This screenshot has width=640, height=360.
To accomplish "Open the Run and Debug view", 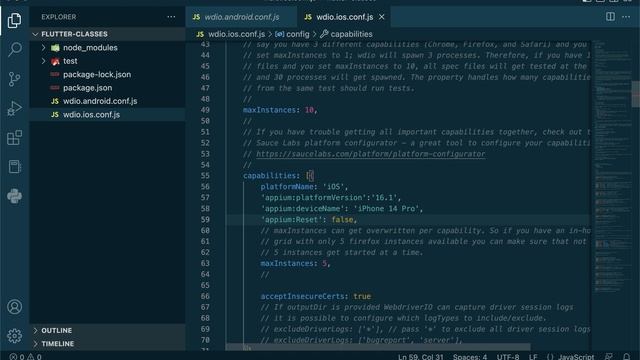I will [x=14, y=108].
